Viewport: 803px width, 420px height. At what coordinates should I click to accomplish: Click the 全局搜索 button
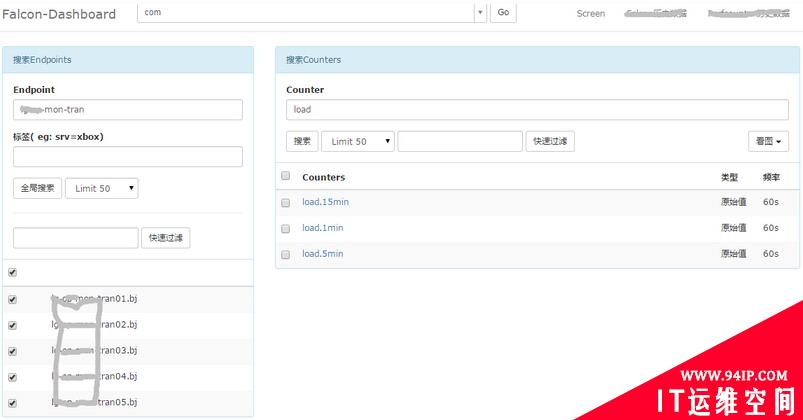[37, 188]
